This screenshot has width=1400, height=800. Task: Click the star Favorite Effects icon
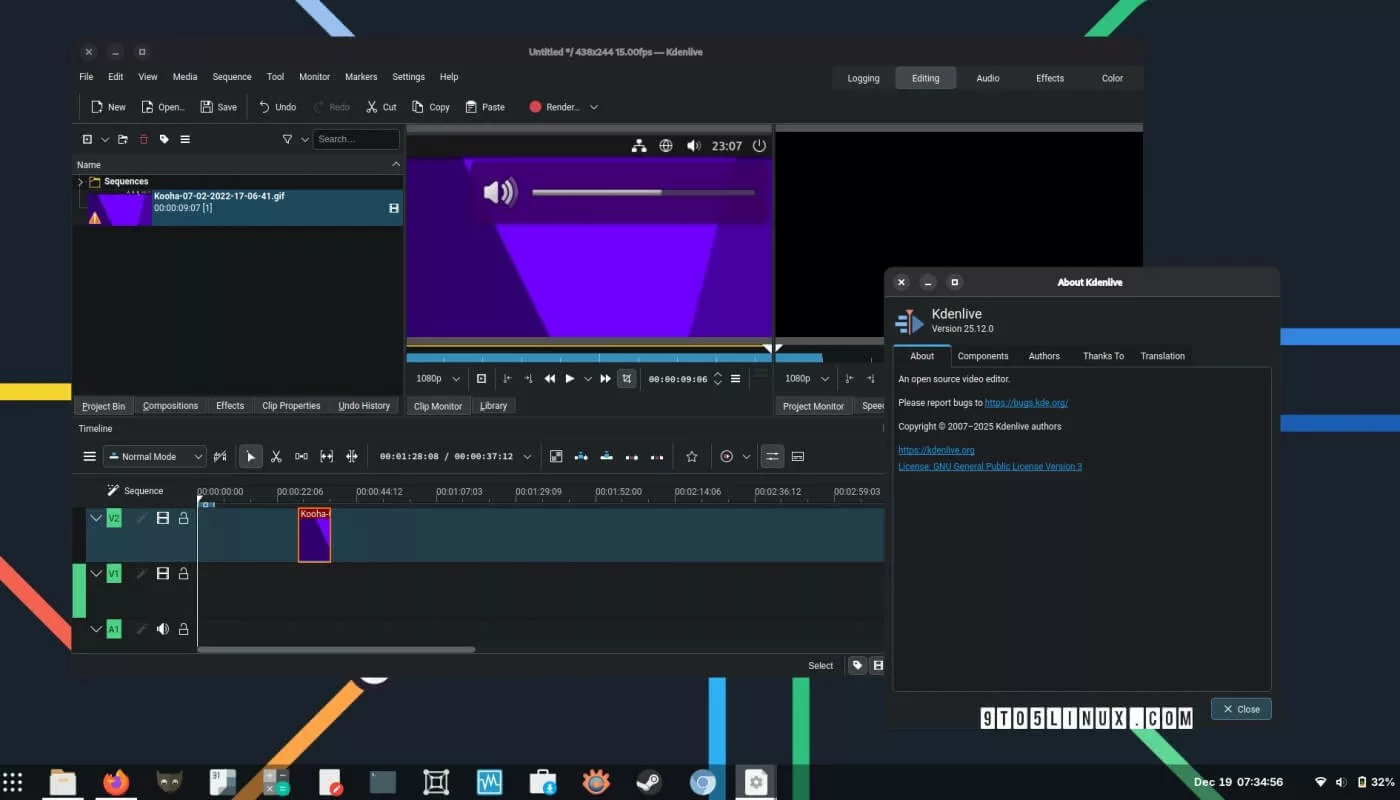691,457
